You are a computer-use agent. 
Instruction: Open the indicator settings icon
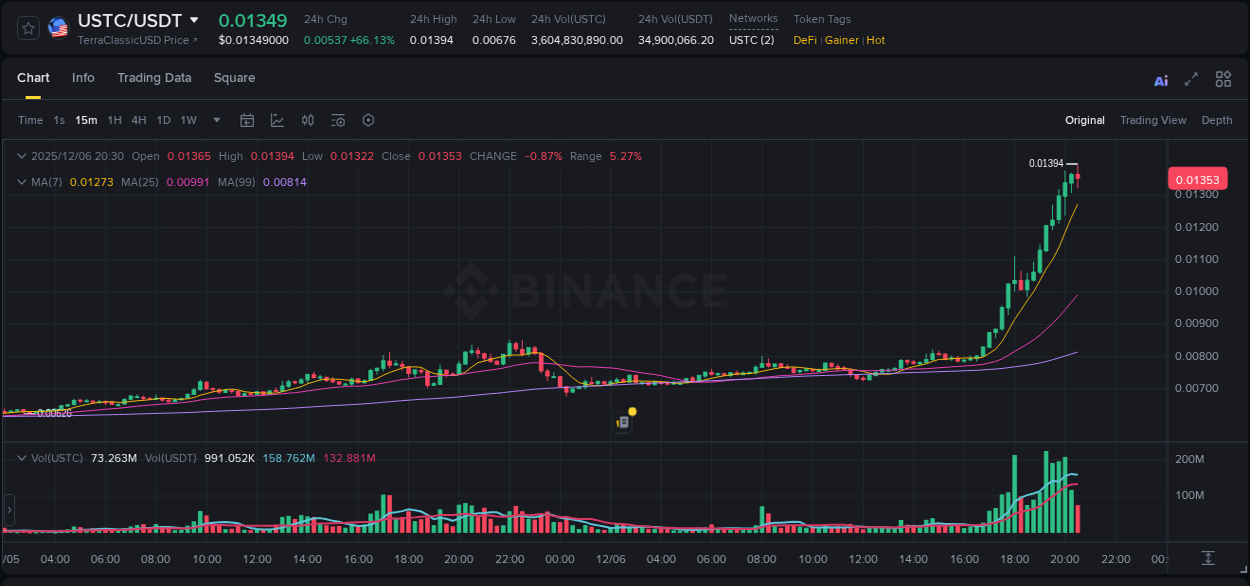pyautogui.click(x=337, y=120)
